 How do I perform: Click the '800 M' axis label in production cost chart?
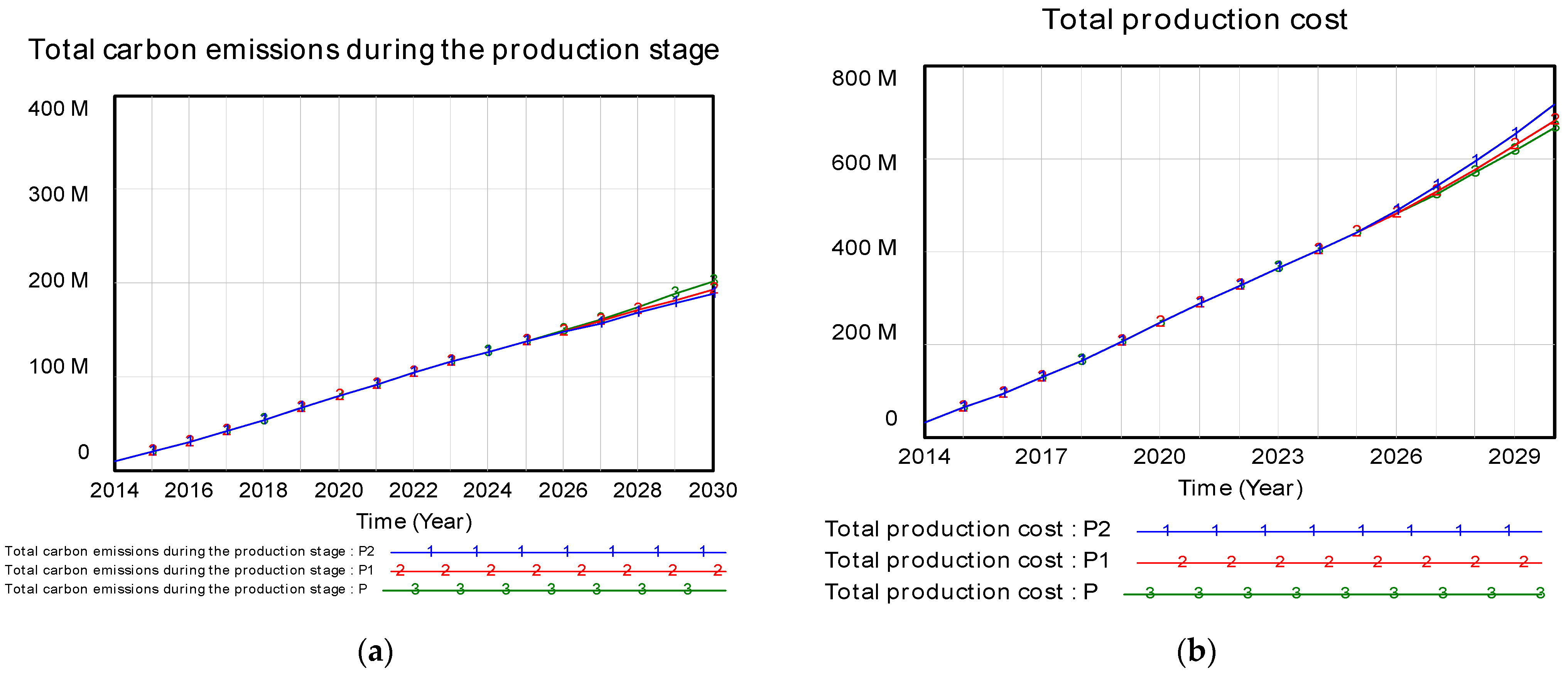coord(864,78)
